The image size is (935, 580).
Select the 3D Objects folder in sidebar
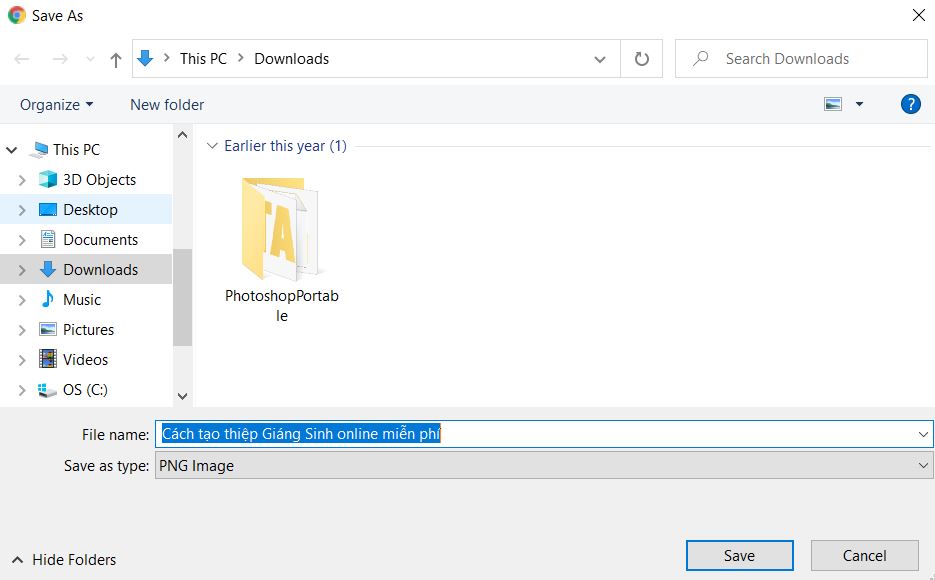point(99,180)
